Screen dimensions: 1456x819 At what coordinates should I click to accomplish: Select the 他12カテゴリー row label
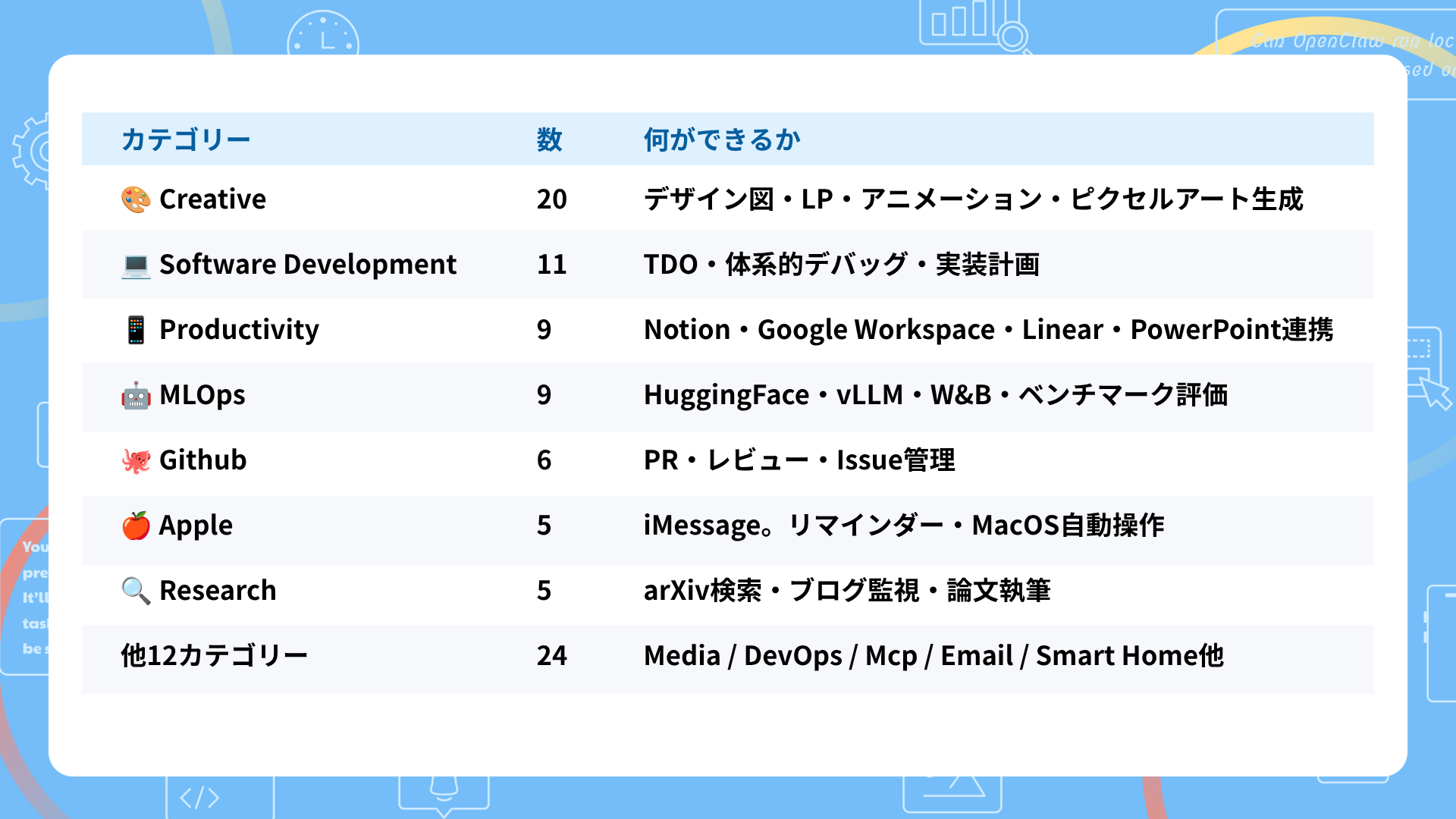tap(215, 655)
